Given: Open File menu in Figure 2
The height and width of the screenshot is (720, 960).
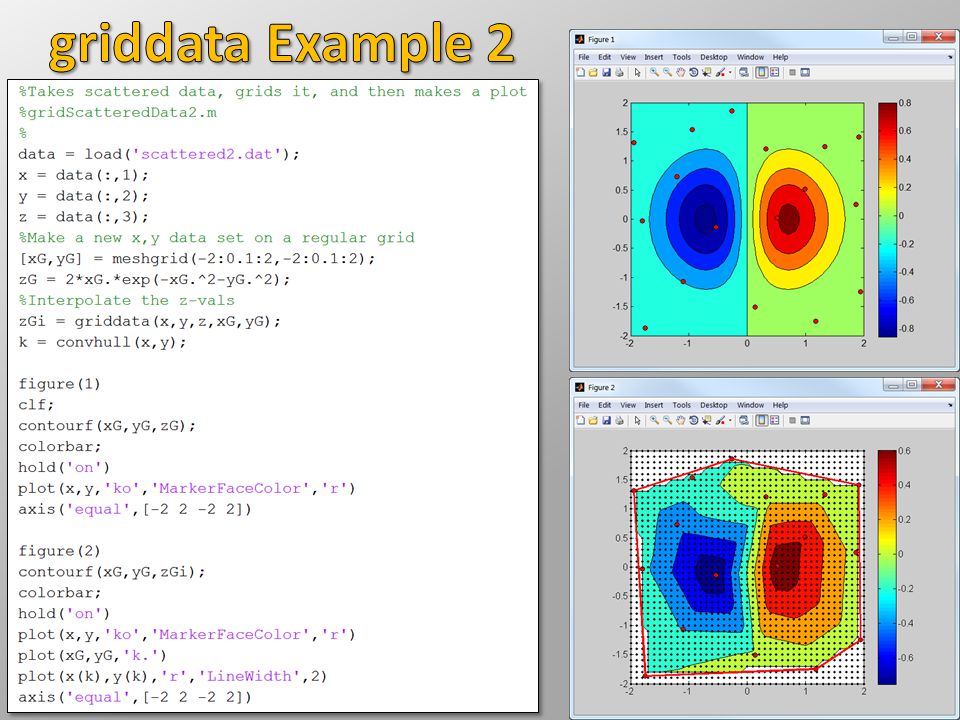Looking at the screenshot, I should [584, 405].
